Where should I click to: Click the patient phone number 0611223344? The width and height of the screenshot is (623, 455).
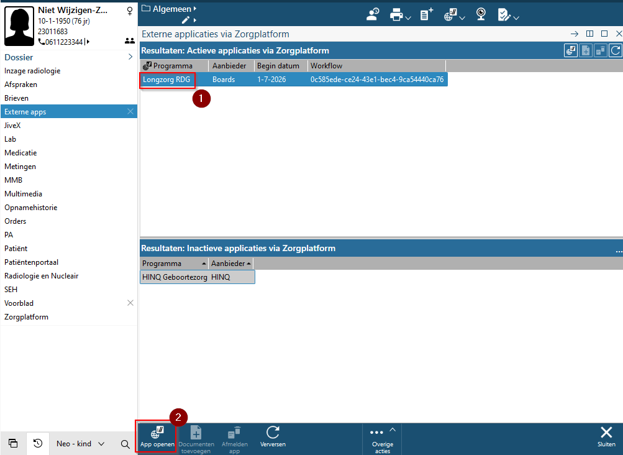pyautogui.click(x=64, y=42)
